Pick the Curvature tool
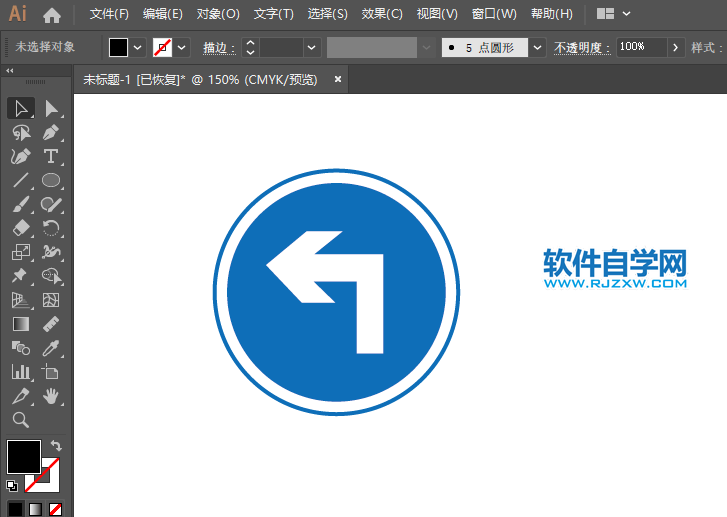Image resolution: width=727 pixels, height=517 pixels. click(21, 156)
